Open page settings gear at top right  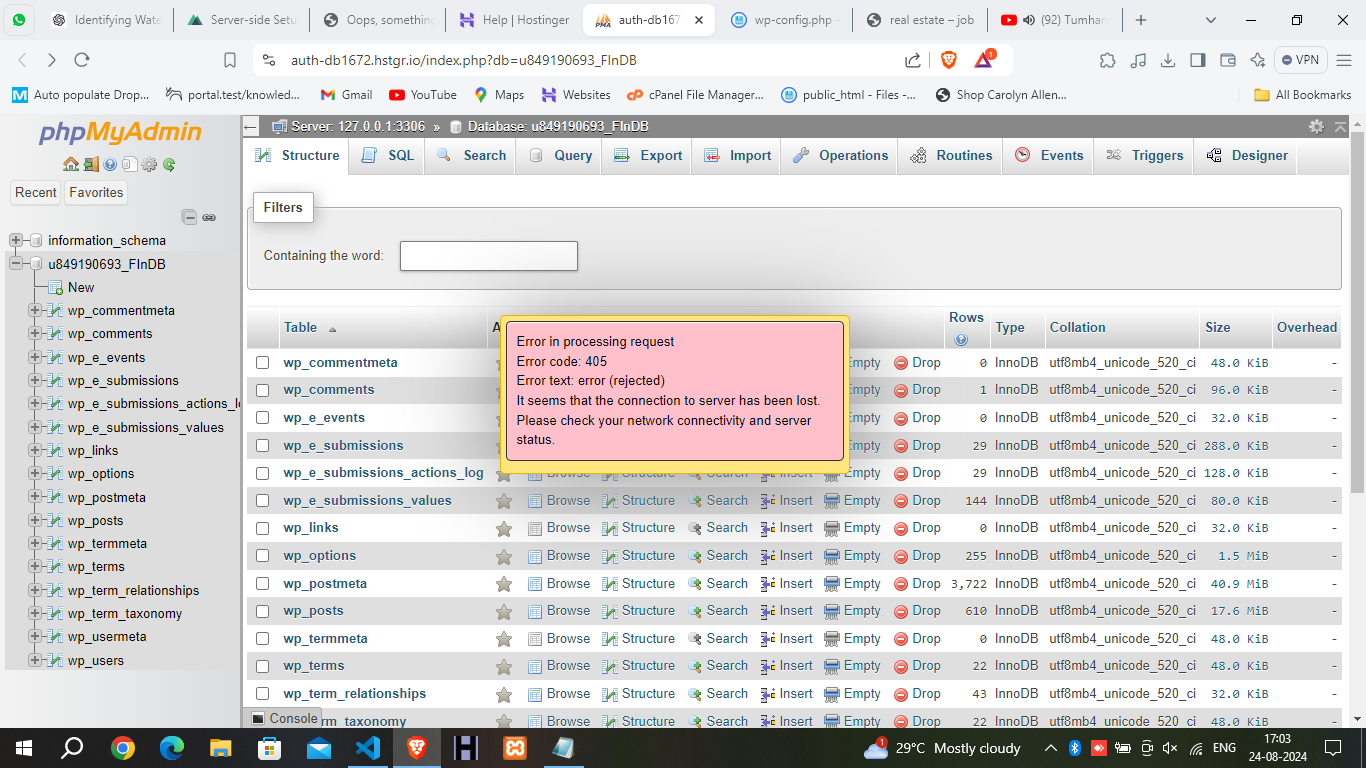(x=1316, y=126)
